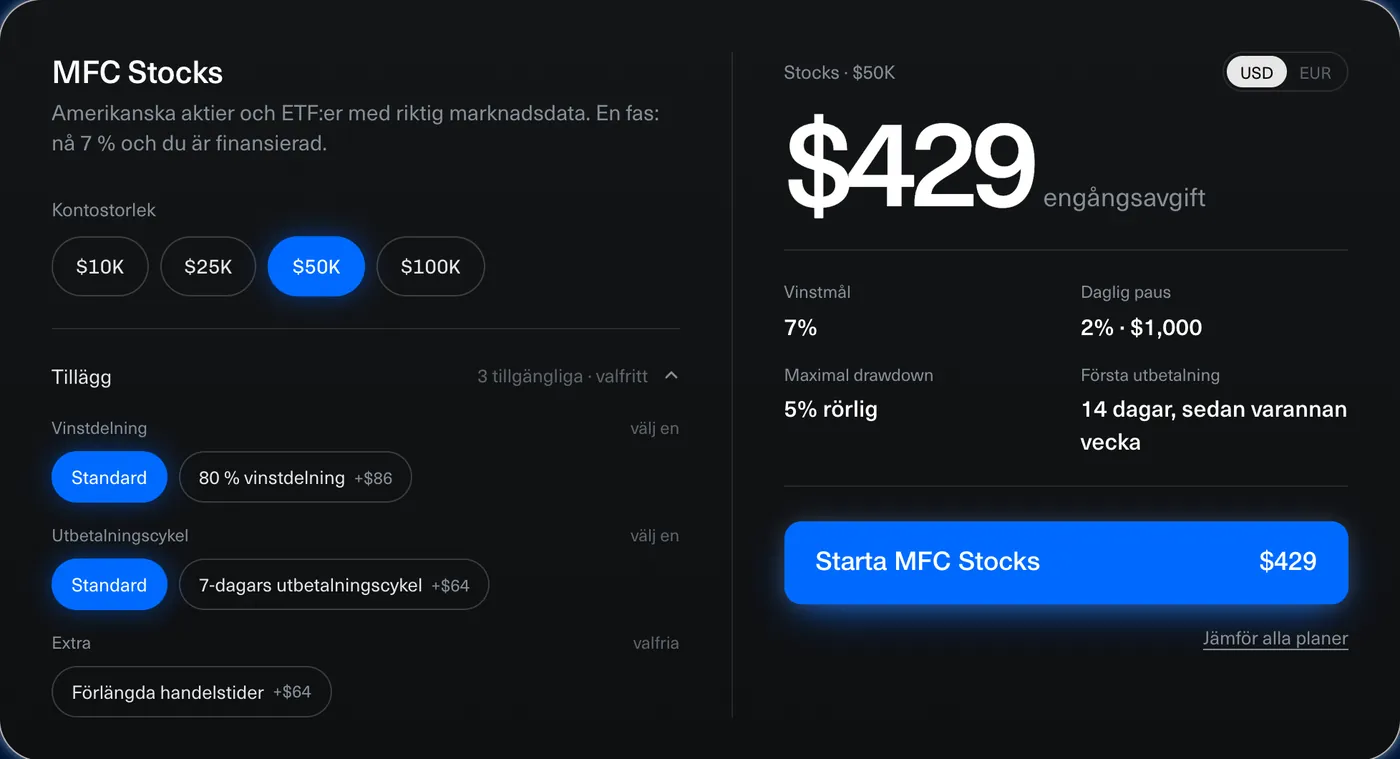1400x759 pixels.
Task: Click Starta MFC Stocks button
Action: tap(1066, 562)
